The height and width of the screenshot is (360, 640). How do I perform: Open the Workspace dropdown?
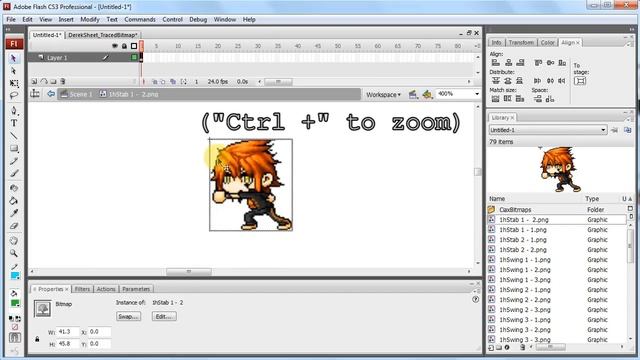click(383, 94)
